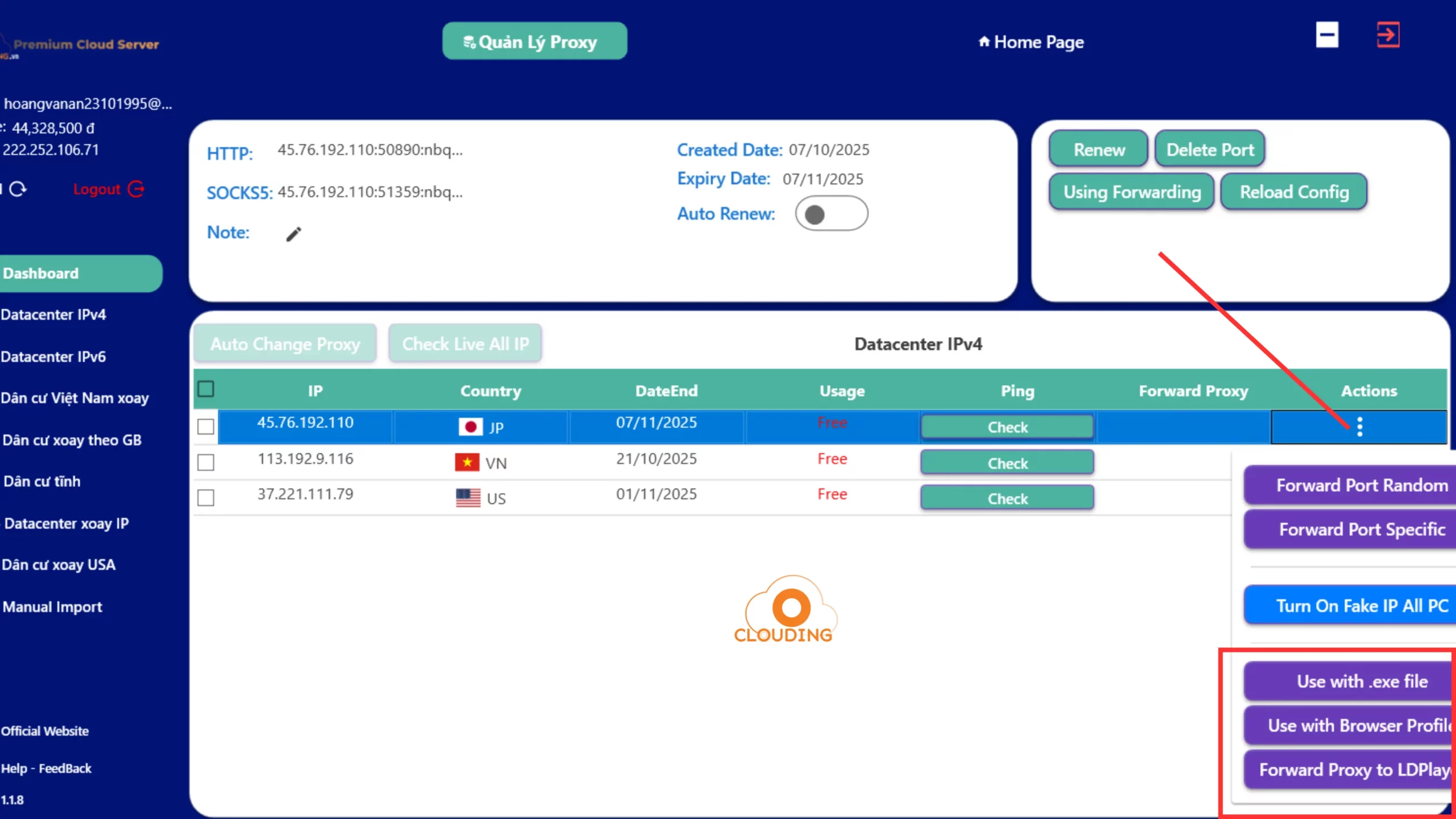Tick the select-all checkbox in table header
1456x819 pixels.
tap(206, 390)
